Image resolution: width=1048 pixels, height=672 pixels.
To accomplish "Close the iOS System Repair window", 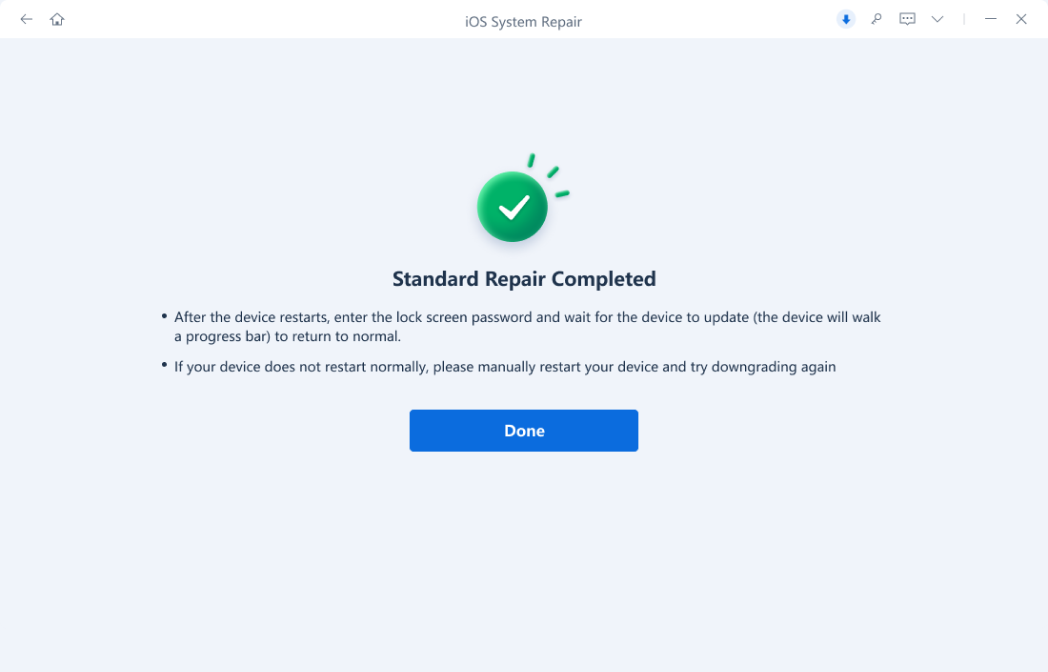I will click(1021, 19).
